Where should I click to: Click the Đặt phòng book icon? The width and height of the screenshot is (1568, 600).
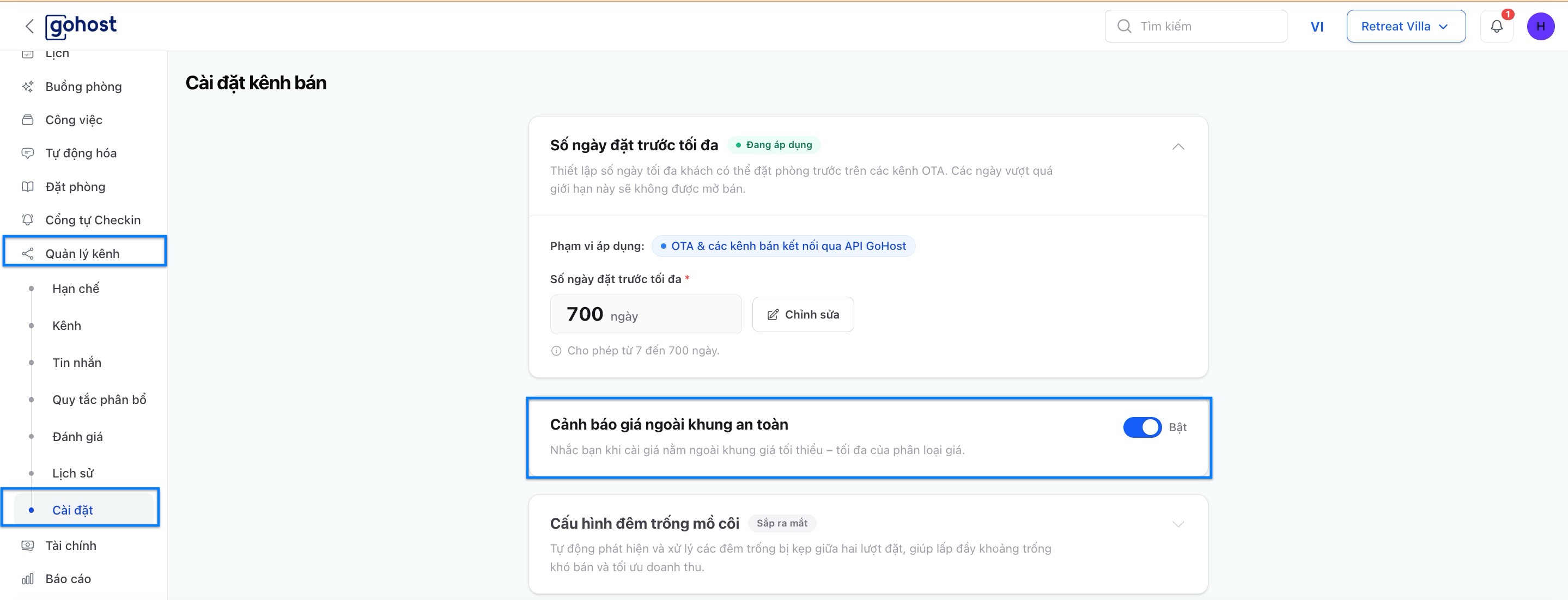click(x=27, y=187)
